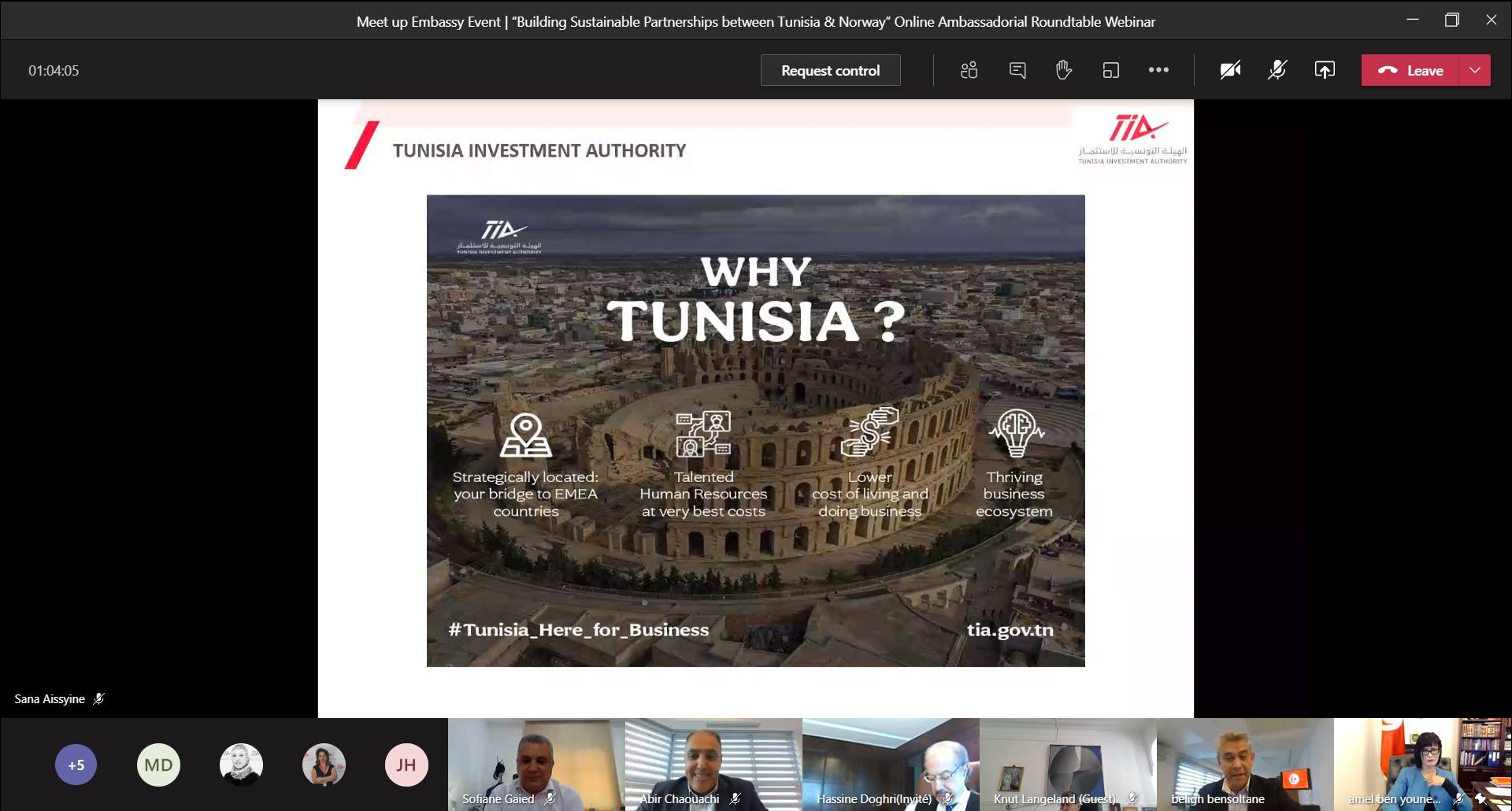Select amel ben younes video tile
The image size is (1512, 811).
1422,764
